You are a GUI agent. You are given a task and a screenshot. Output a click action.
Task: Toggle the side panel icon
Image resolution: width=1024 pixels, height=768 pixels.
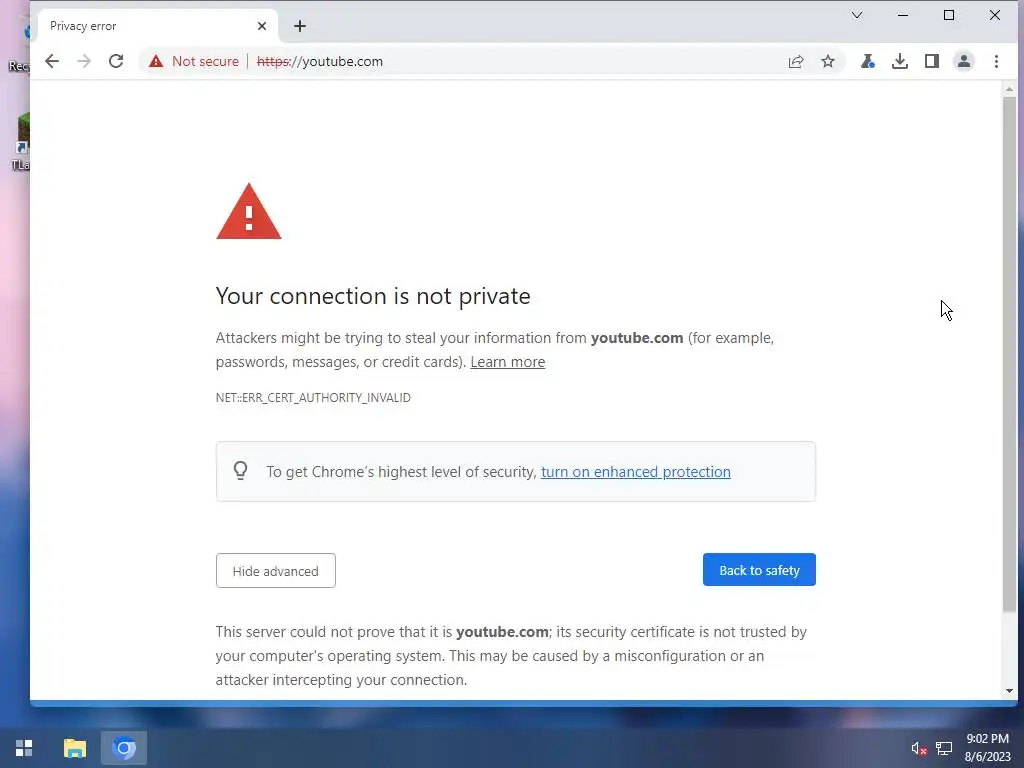pyautogui.click(x=932, y=61)
